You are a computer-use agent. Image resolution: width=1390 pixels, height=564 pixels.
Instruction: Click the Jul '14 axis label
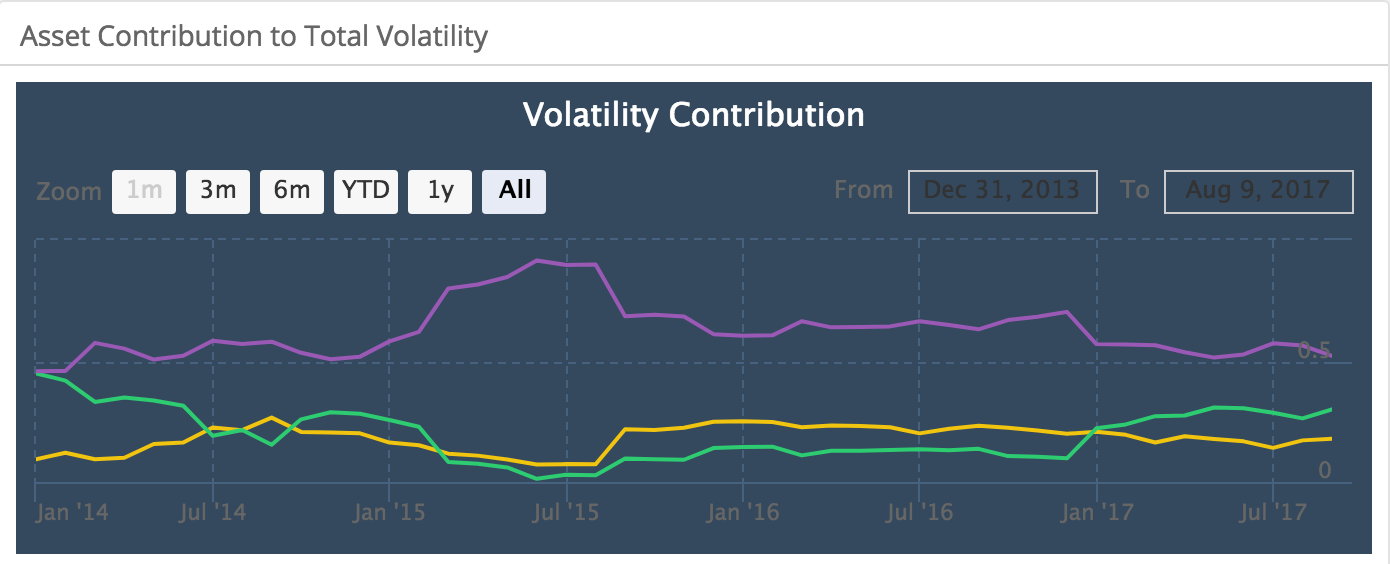pyautogui.click(x=213, y=513)
